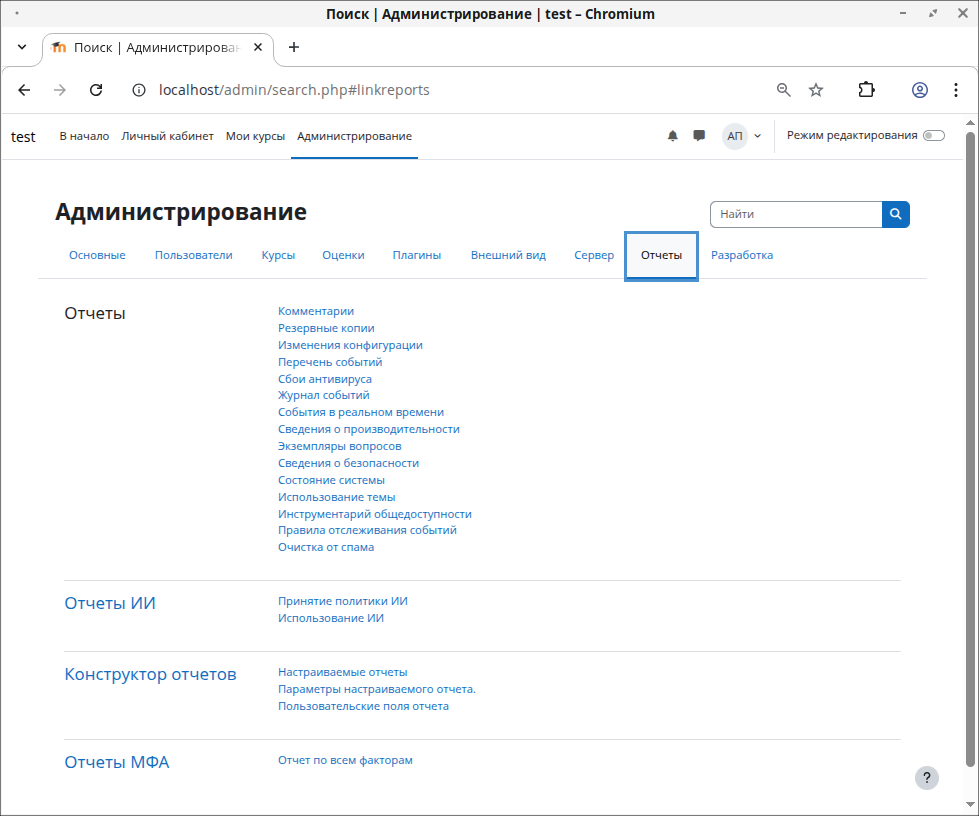Select the Пользователи admin tab
This screenshot has width=979, height=816.
click(x=193, y=255)
